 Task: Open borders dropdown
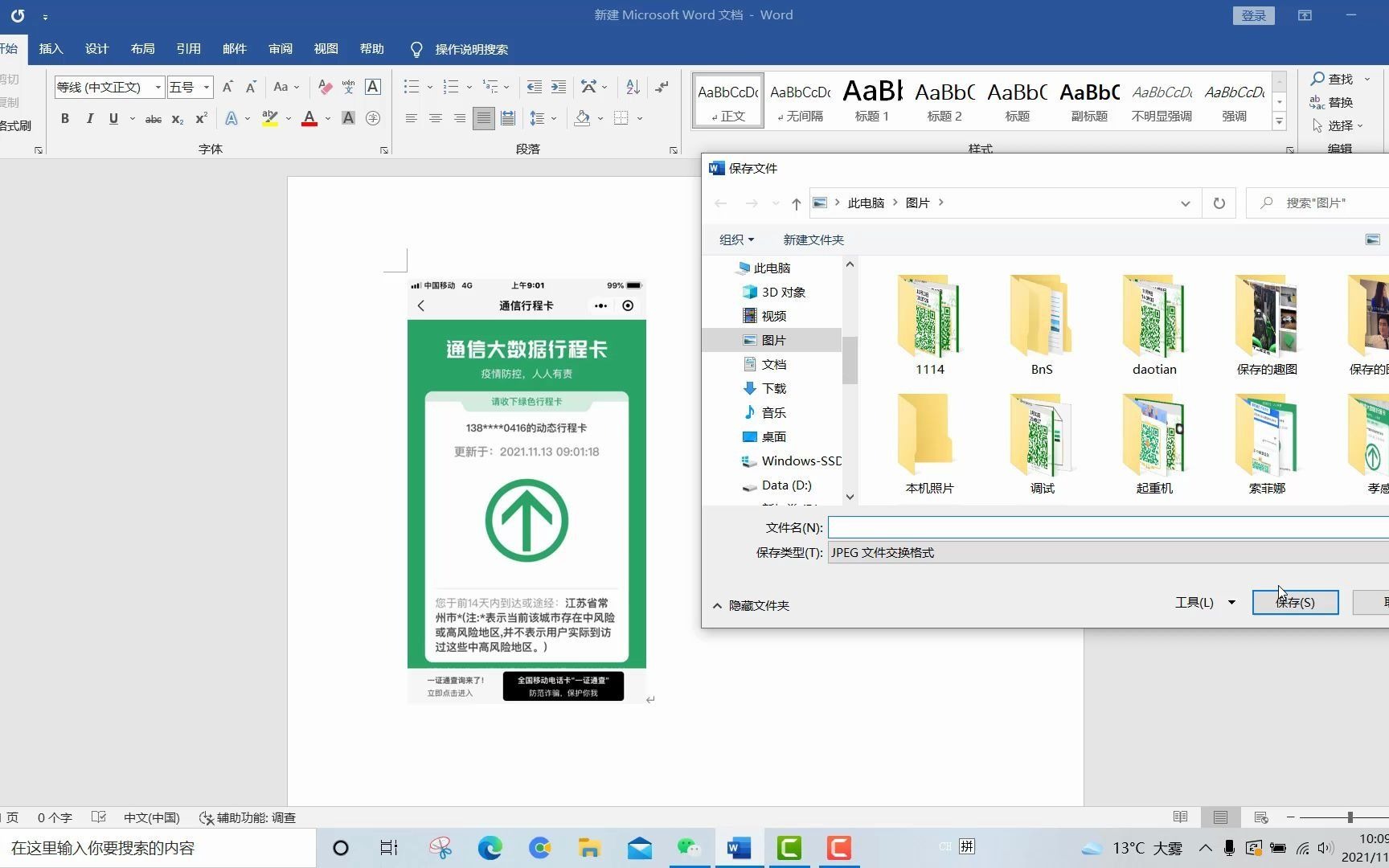click(640, 119)
